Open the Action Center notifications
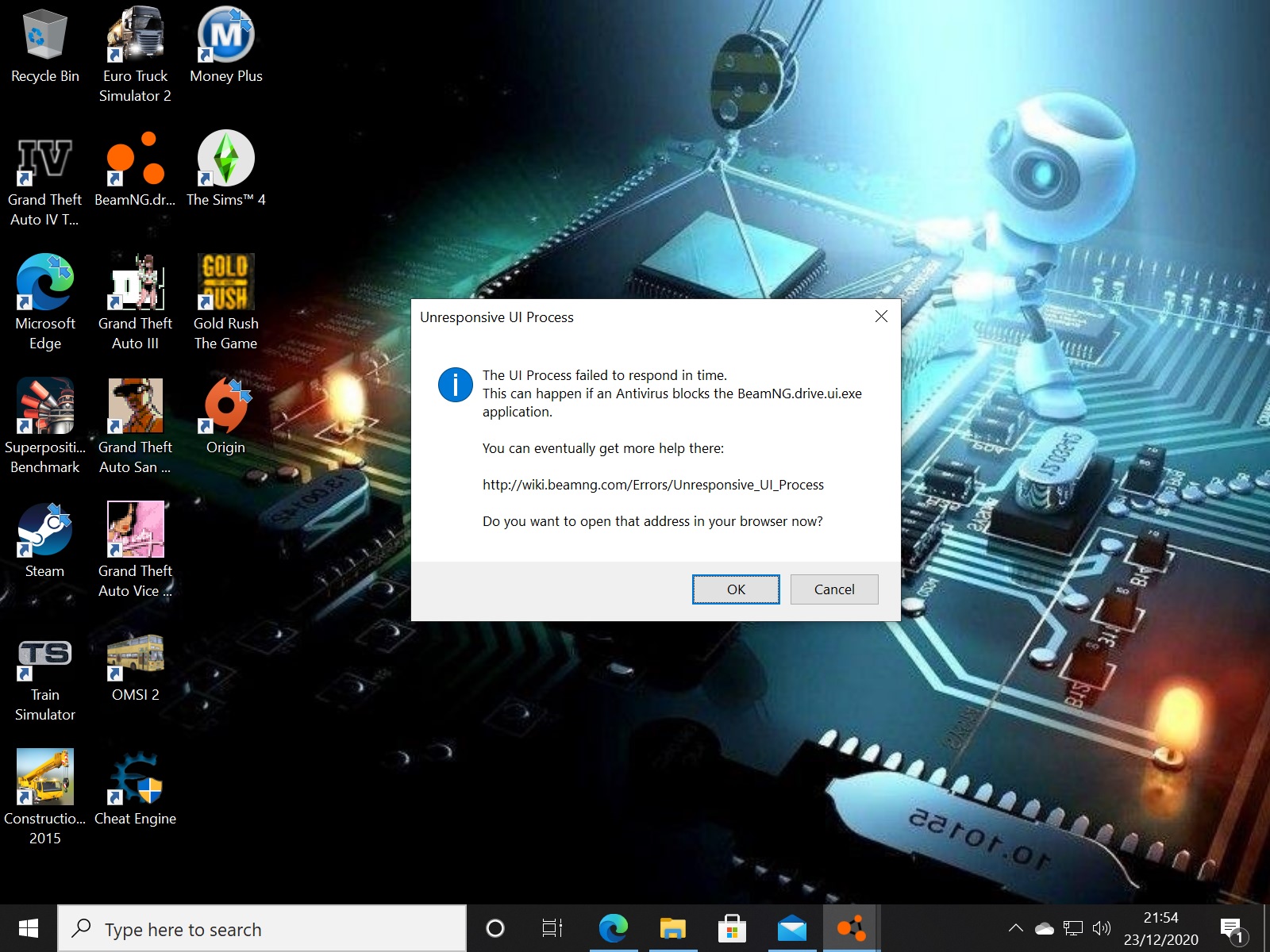 1233,928
